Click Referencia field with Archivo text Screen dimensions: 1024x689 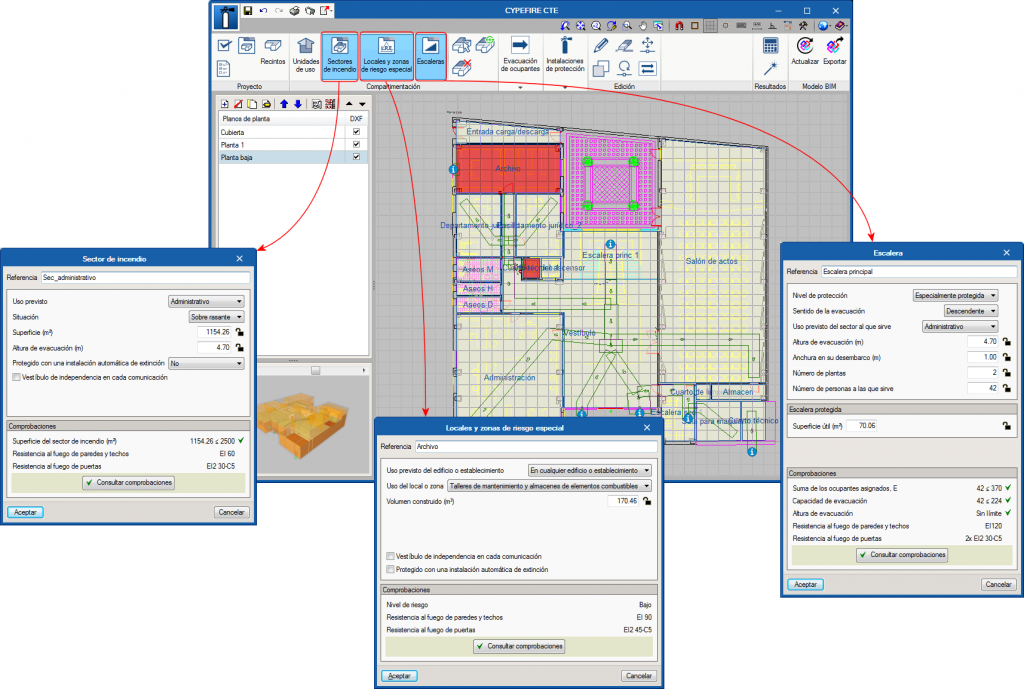click(x=536, y=447)
